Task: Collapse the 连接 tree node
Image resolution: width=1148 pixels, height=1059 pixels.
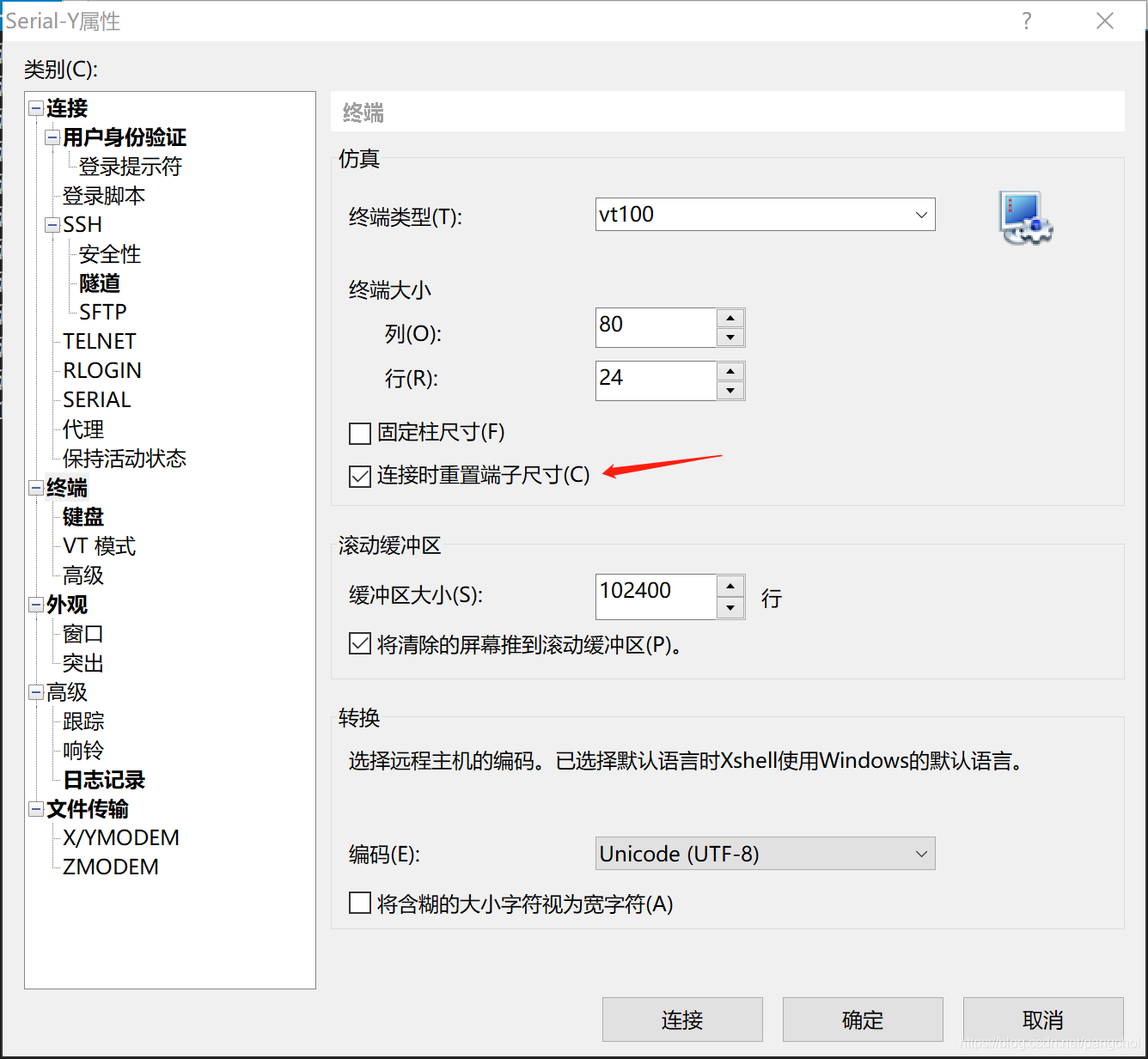Action: point(35,107)
